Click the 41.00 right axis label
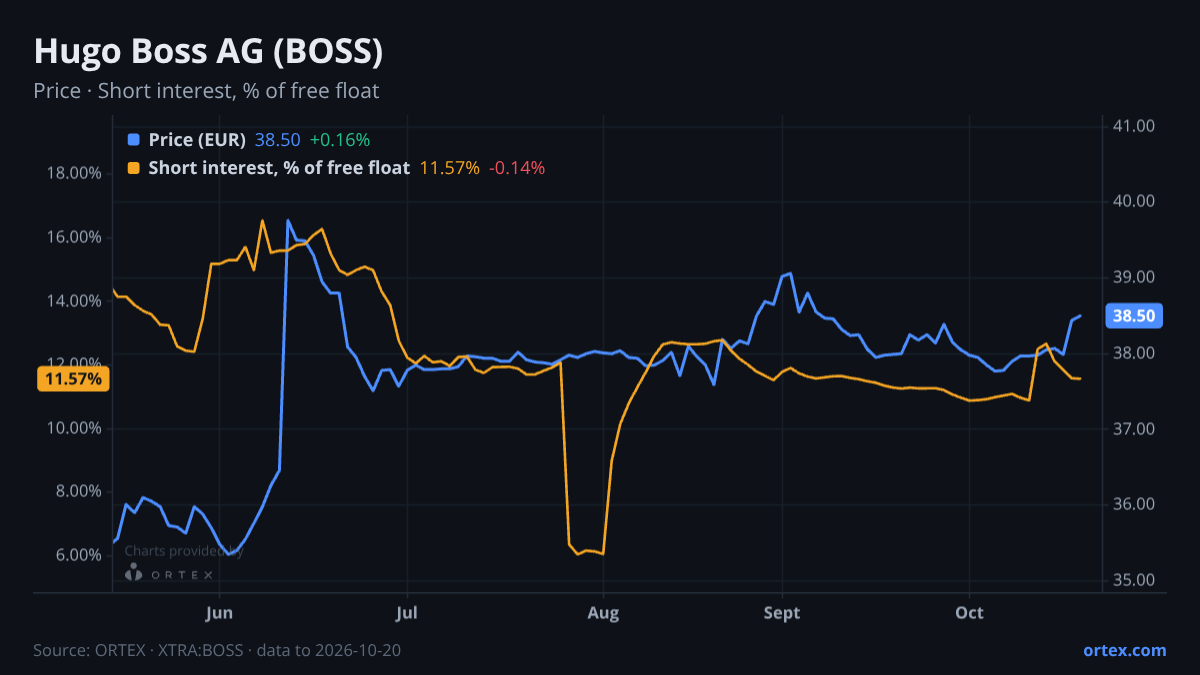Viewport: 1200px width, 675px height. 1134,126
